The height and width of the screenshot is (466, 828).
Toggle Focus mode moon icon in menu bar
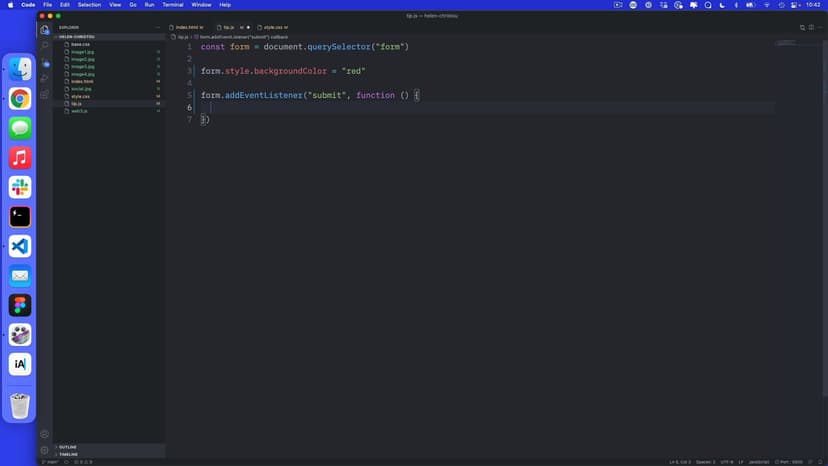[723, 5]
